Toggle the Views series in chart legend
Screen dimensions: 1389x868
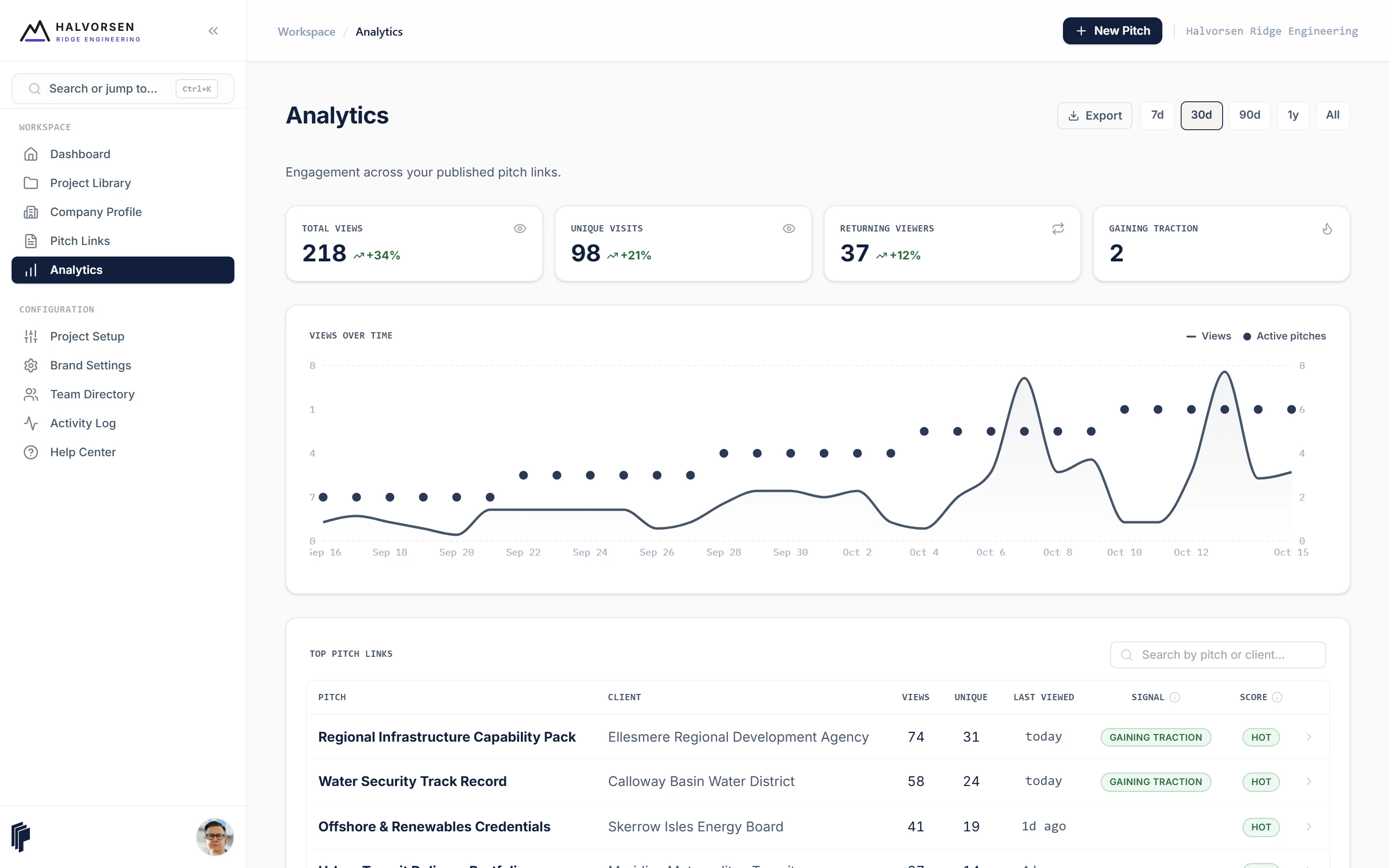pos(1208,336)
